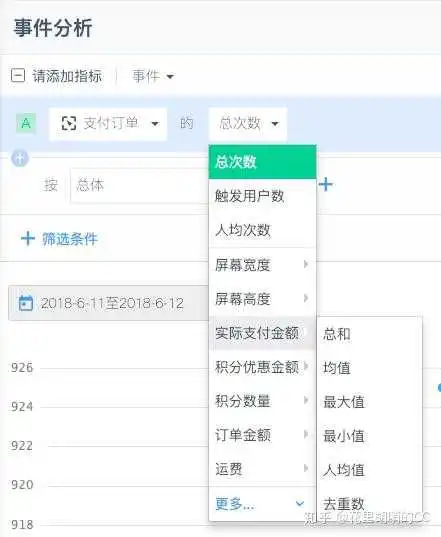Open the 总次数 metric dropdown
Image resolution: width=441 pixels, height=537 pixels.
pos(248,124)
